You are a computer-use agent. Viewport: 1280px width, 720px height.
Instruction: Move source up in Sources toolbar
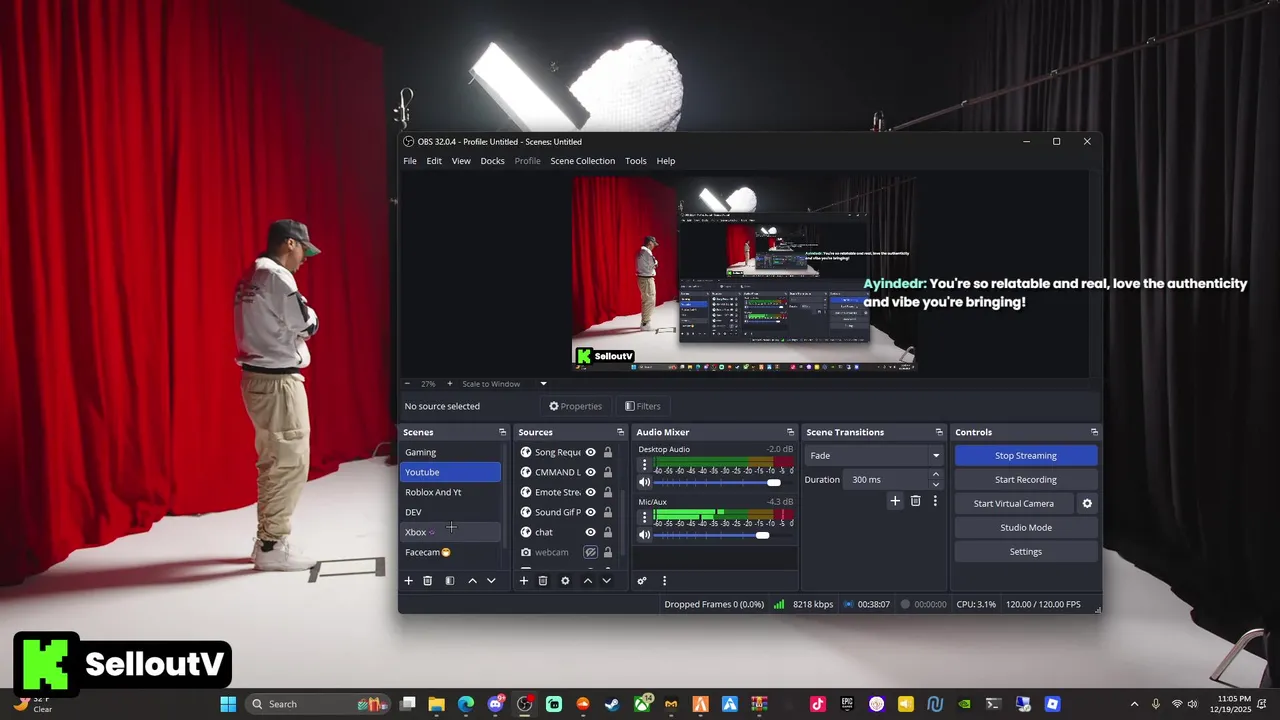pyautogui.click(x=587, y=581)
